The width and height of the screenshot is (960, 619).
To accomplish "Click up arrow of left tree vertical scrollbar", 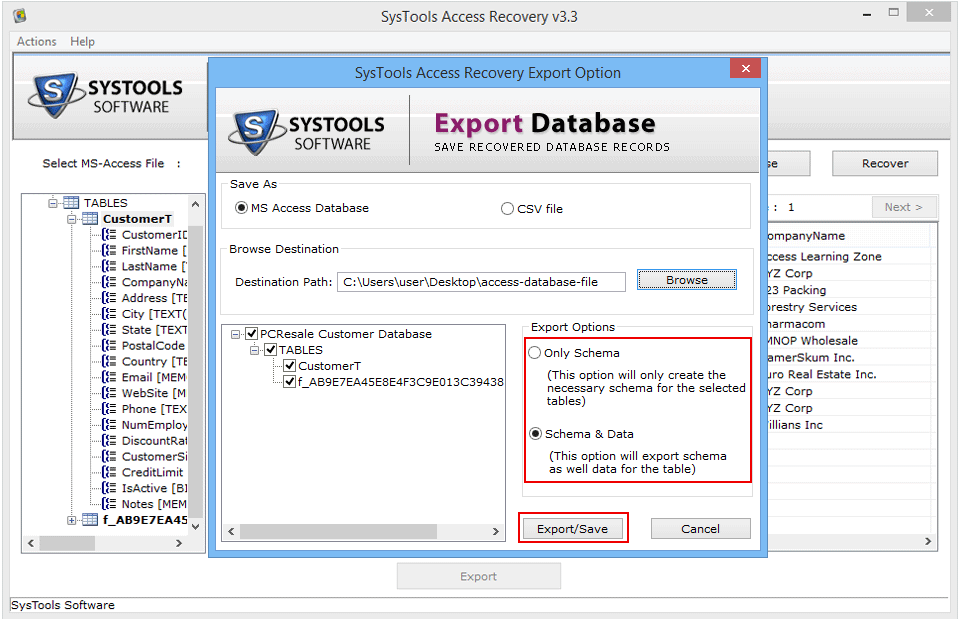I will pos(195,204).
